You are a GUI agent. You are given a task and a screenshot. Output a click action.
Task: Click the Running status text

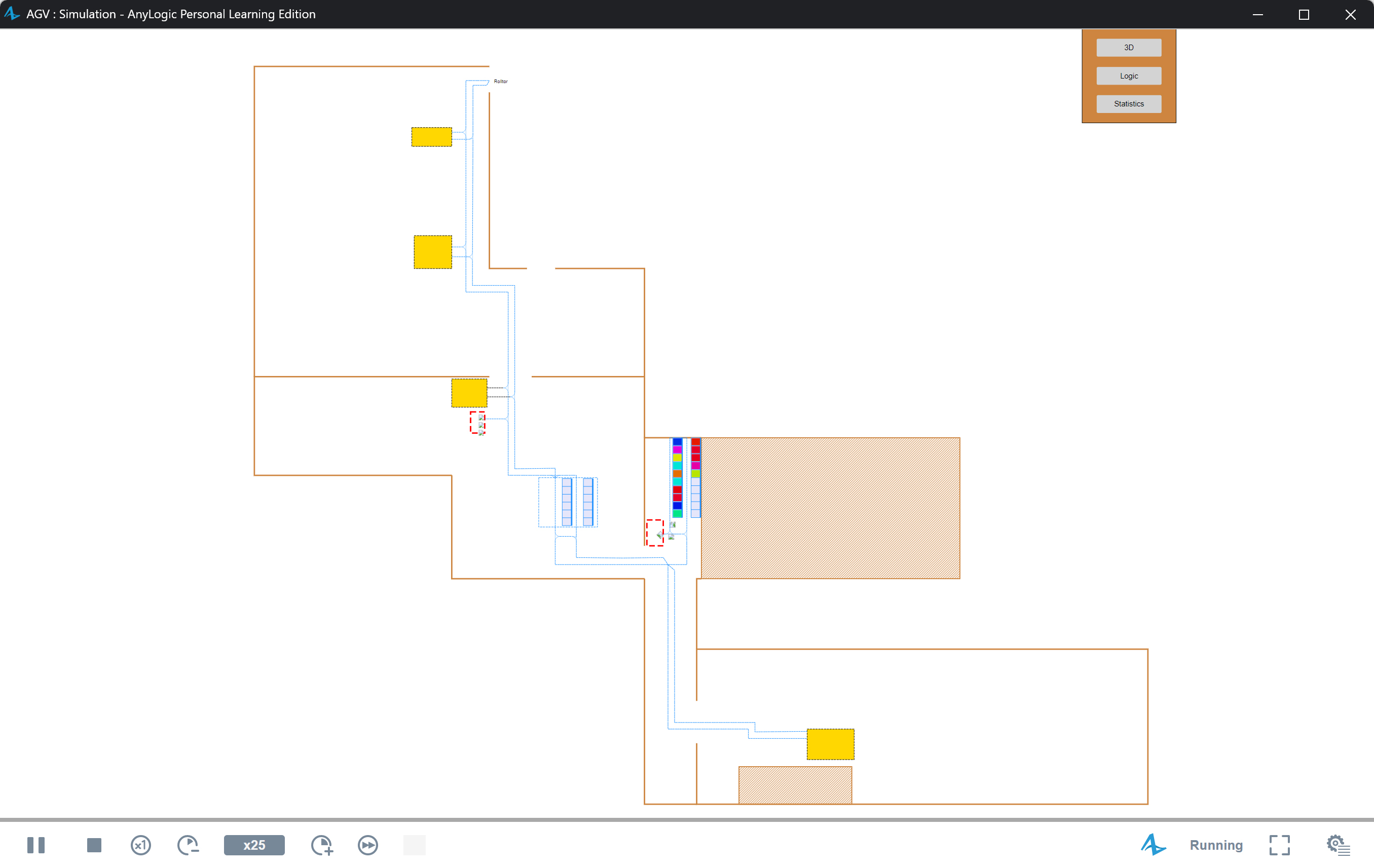1215,845
